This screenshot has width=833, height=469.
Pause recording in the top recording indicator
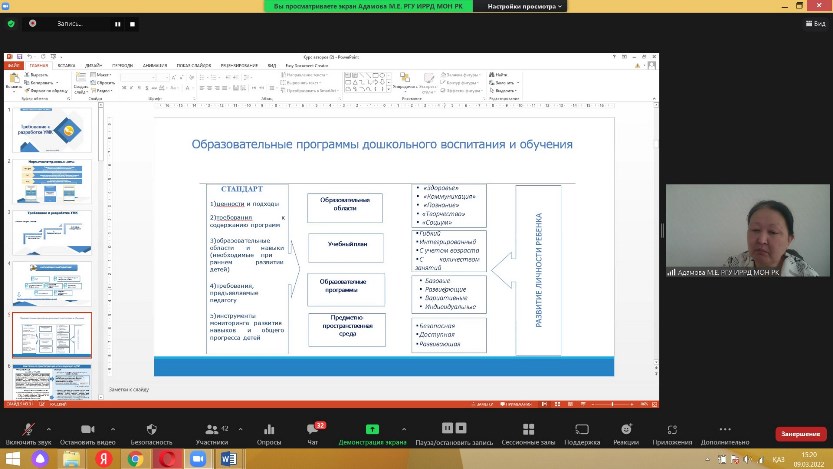tap(118, 23)
